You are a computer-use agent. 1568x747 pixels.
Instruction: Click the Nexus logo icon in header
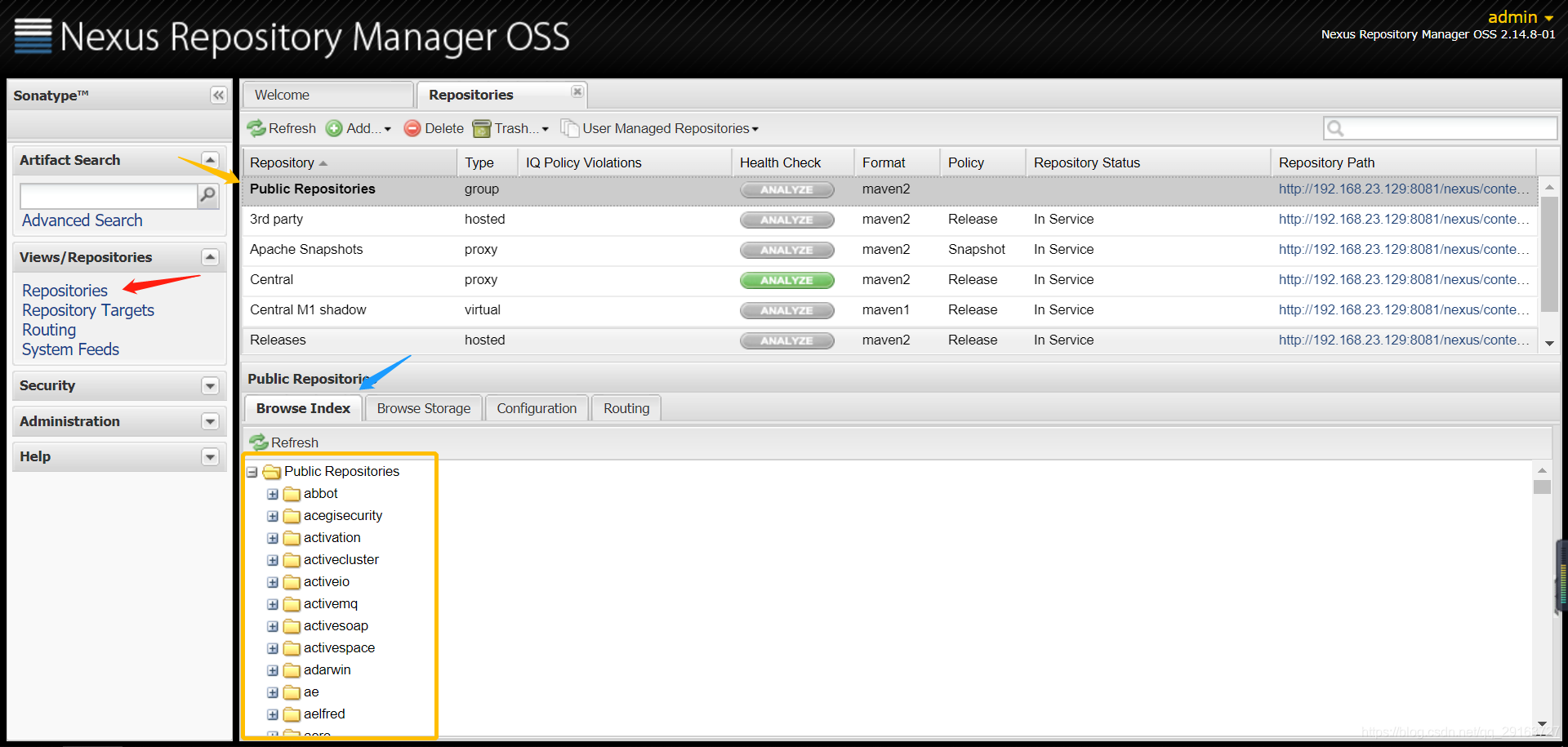click(33, 36)
